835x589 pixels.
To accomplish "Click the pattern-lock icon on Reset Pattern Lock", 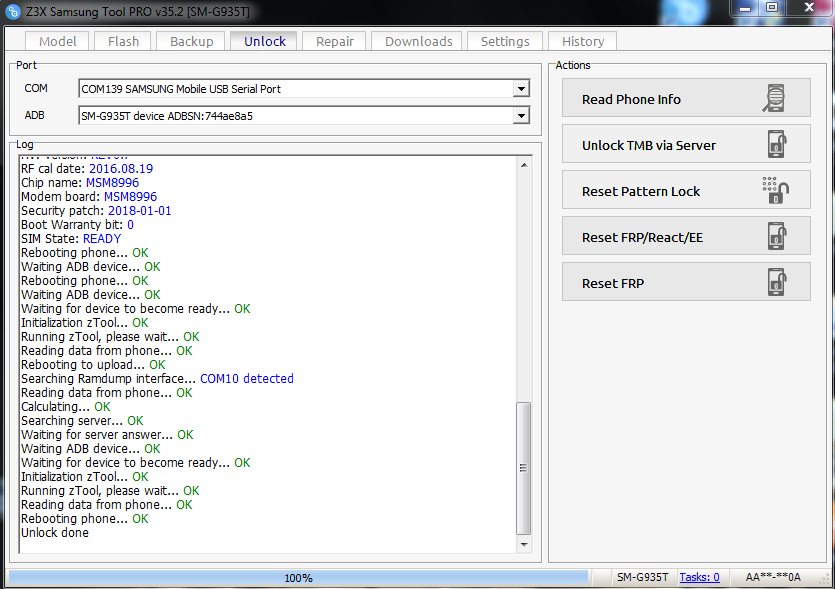I will 775,190.
